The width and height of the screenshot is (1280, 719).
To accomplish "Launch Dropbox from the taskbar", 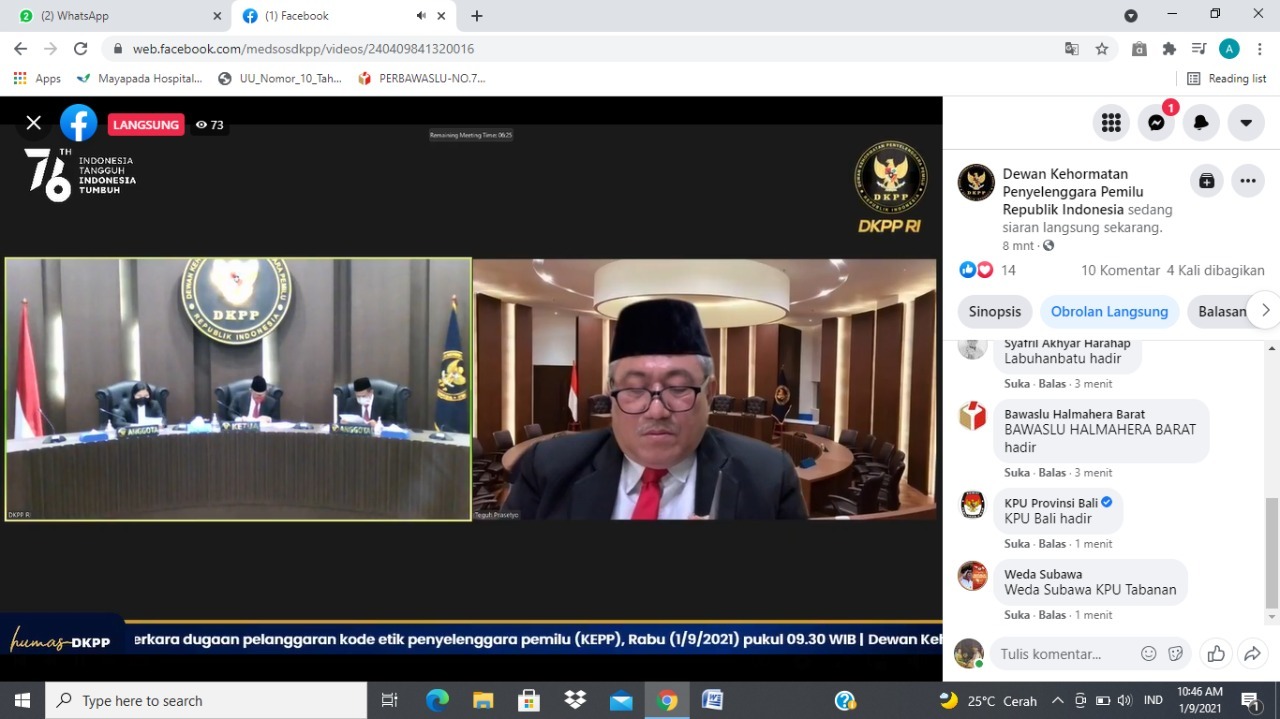I will pos(575,700).
